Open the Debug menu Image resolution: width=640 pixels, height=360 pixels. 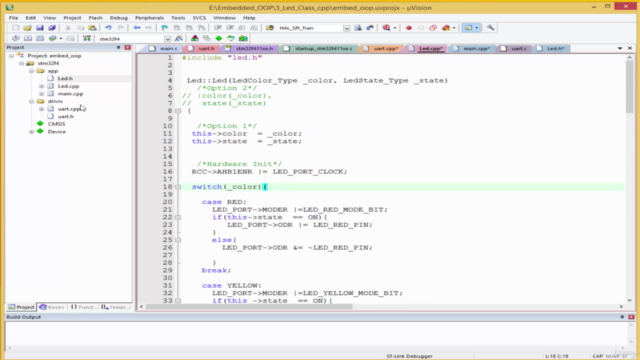[119, 18]
